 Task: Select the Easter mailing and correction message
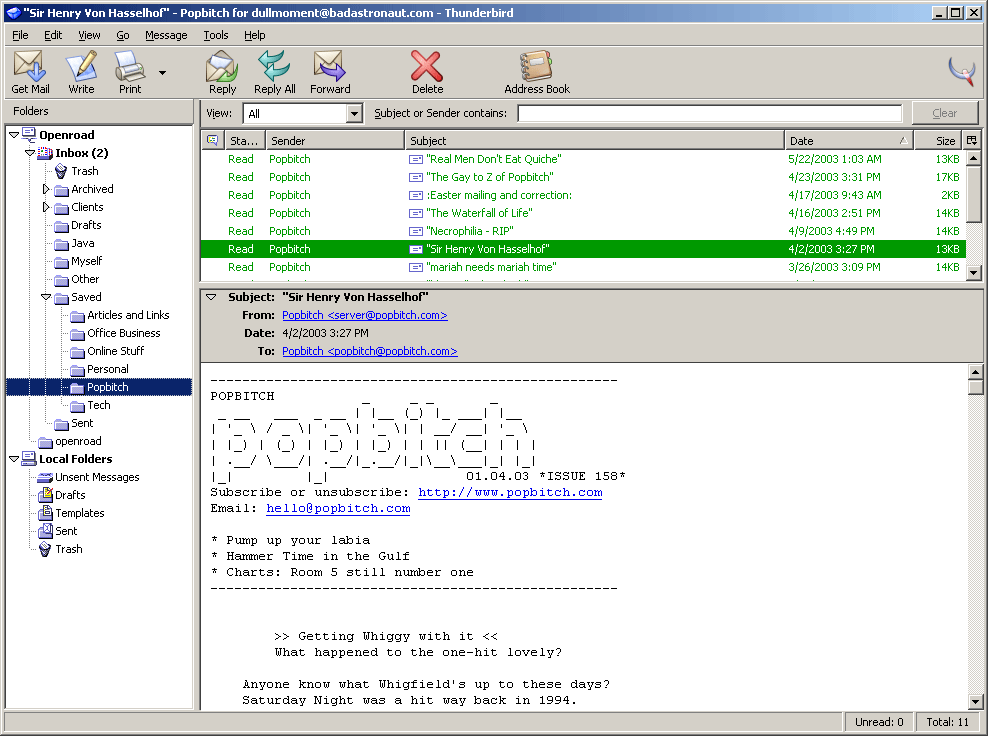(583, 195)
